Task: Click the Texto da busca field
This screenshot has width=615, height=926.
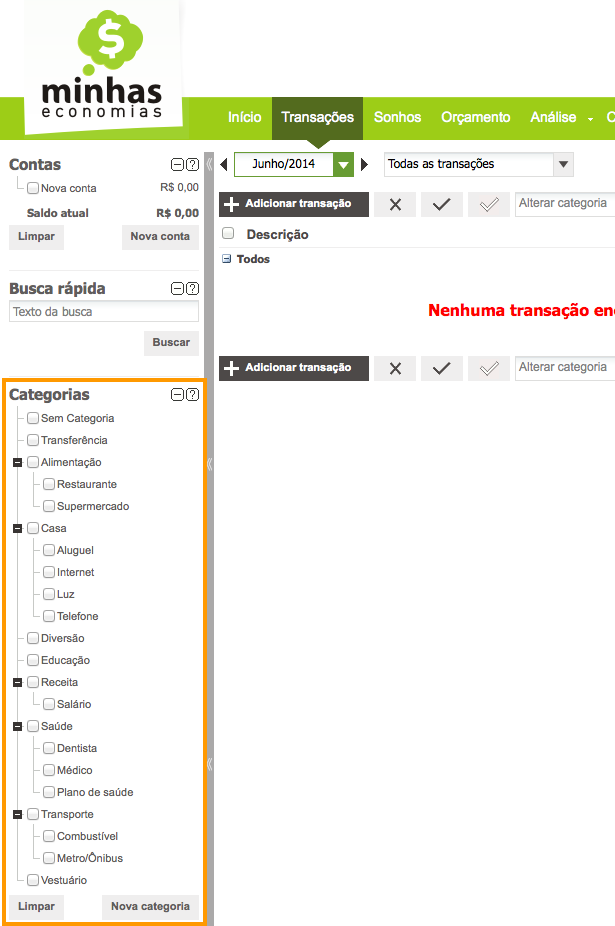Action: pyautogui.click(x=104, y=312)
